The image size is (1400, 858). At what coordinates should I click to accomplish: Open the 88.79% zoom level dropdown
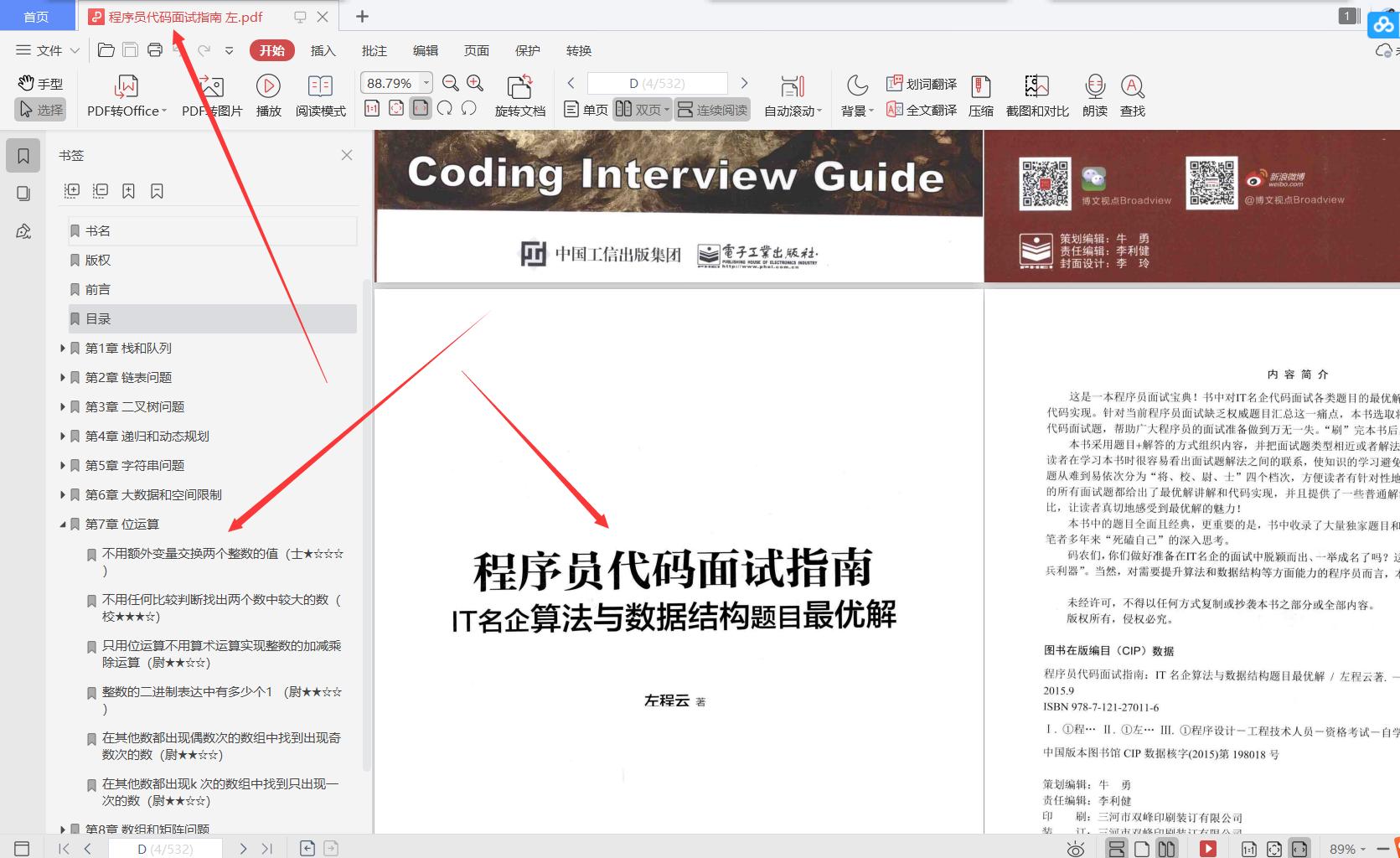[425, 82]
